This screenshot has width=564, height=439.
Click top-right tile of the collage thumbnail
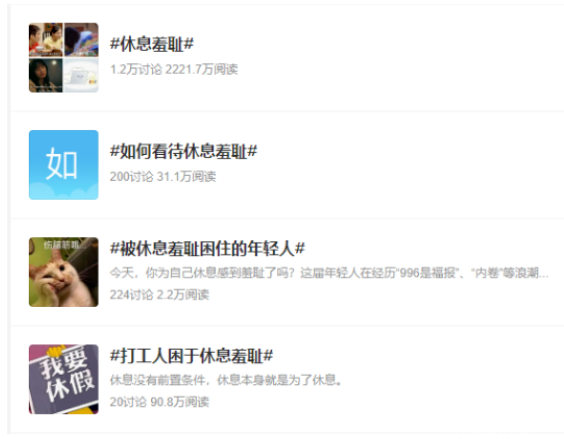coord(82,40)
